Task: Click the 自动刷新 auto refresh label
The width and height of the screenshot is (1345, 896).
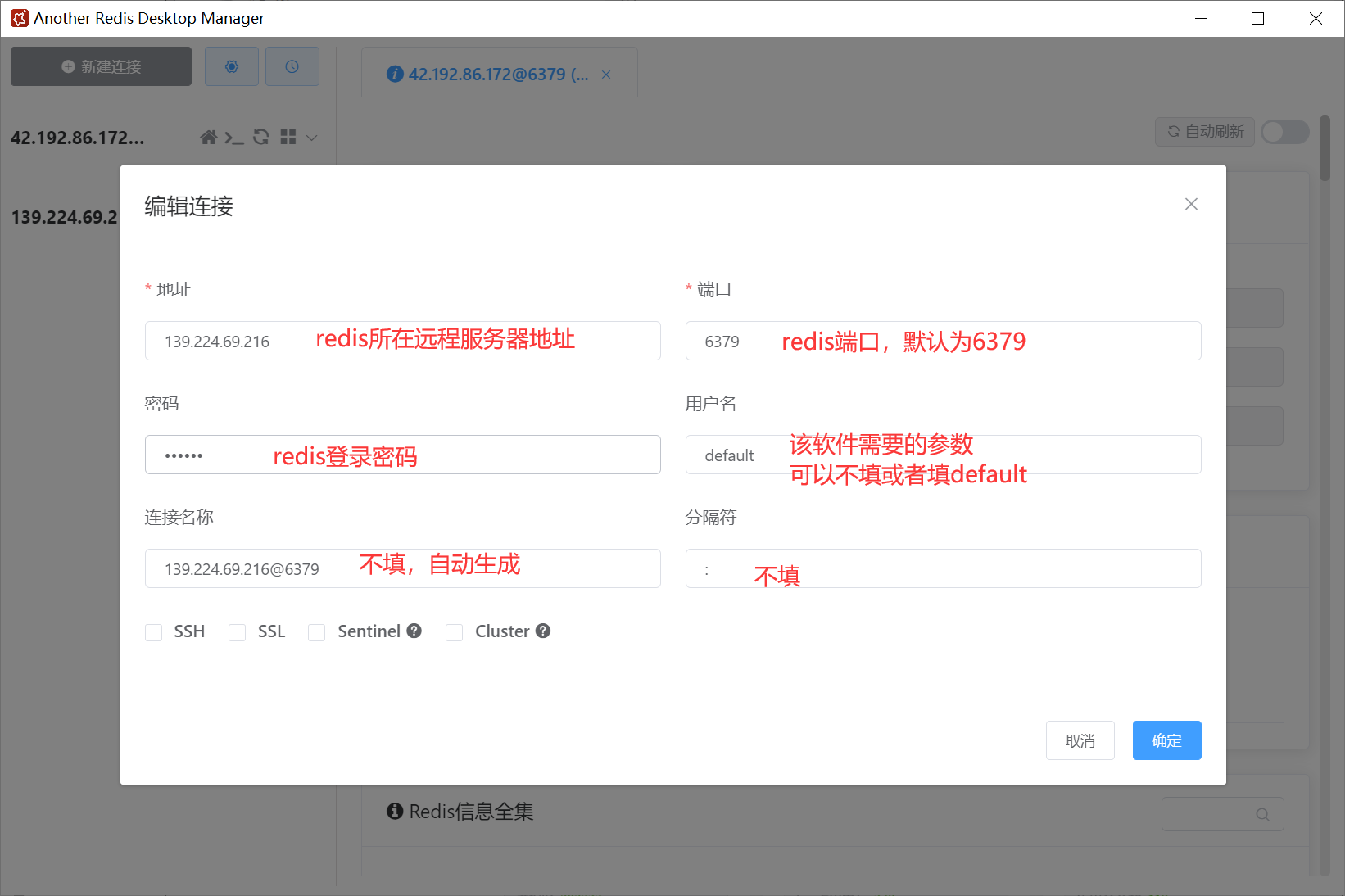Action: 1205,131
